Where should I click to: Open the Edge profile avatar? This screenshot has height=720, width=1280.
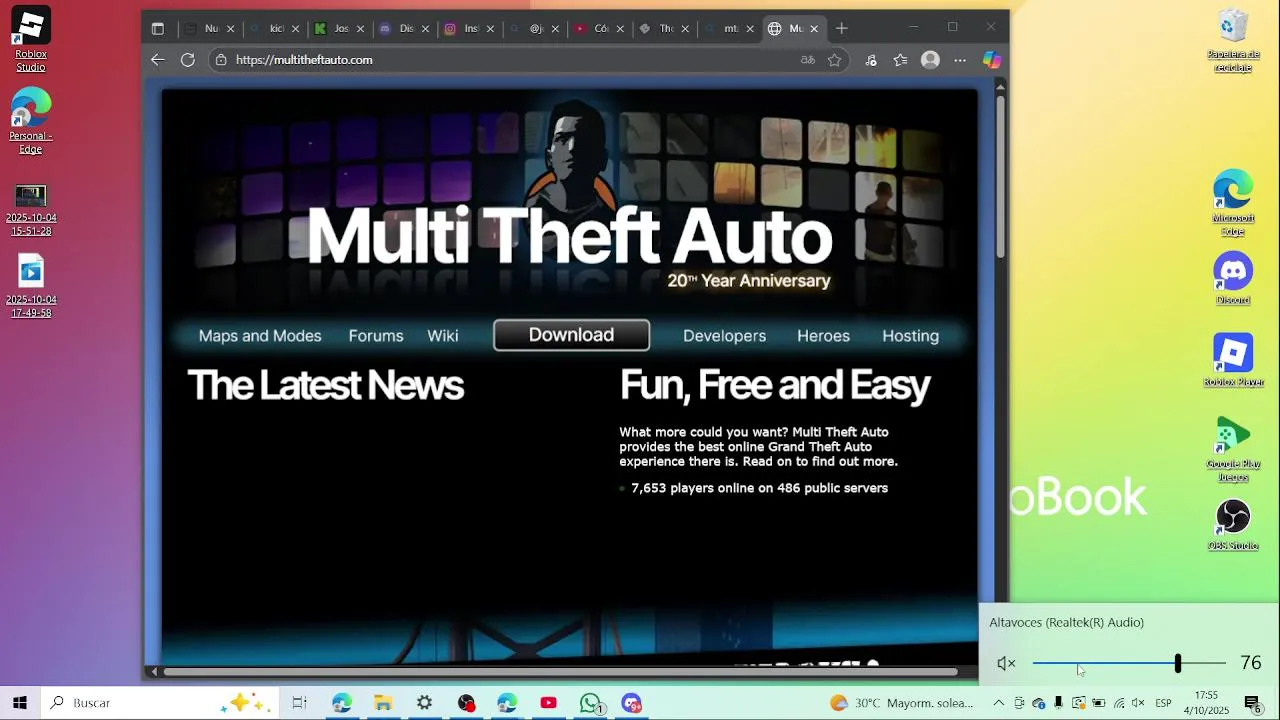[x=930, y=60]
